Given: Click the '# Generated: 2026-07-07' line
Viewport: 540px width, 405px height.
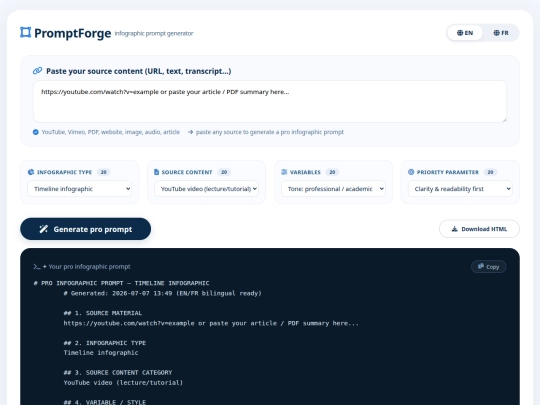Looking at the screenshot, I should point(163,293).
